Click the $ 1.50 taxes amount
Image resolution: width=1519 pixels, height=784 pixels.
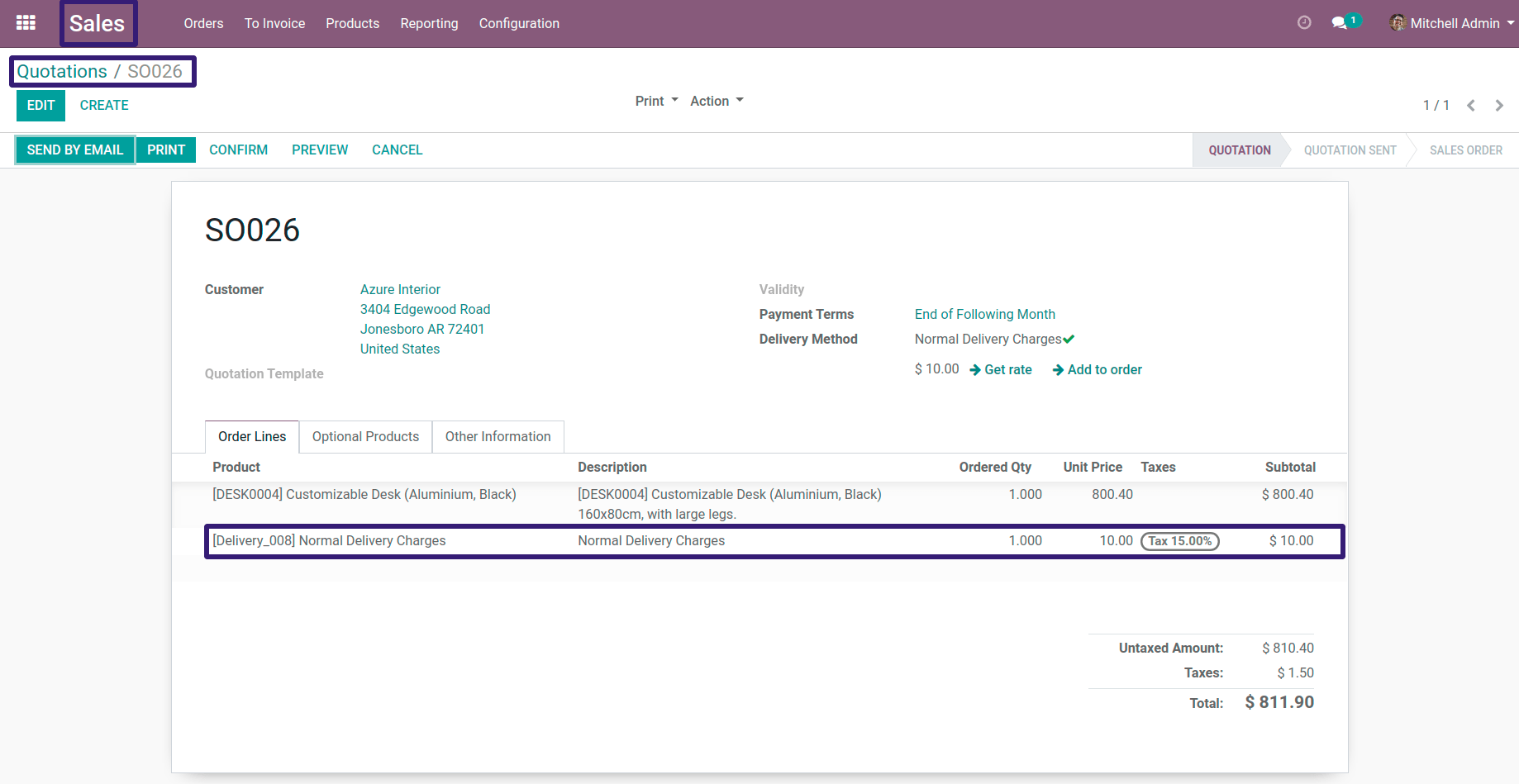pyautogui.click(x=1295, y=673)
